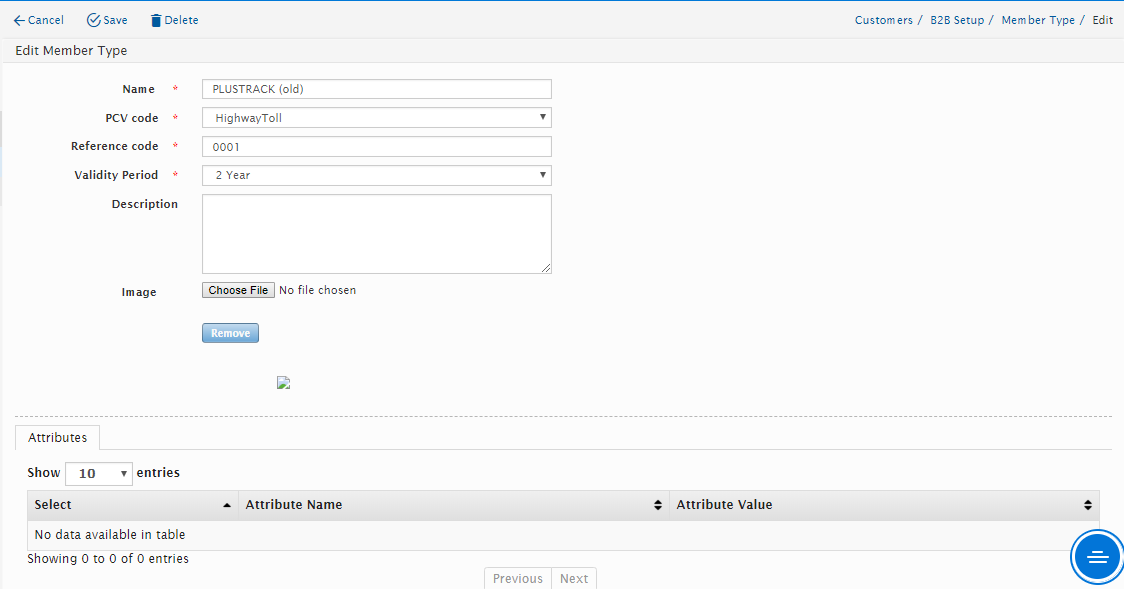Click the broken image thumbnail placeholder
Image resolution: width=1124 pixels, height=589 pixels.
pos(283,383)
